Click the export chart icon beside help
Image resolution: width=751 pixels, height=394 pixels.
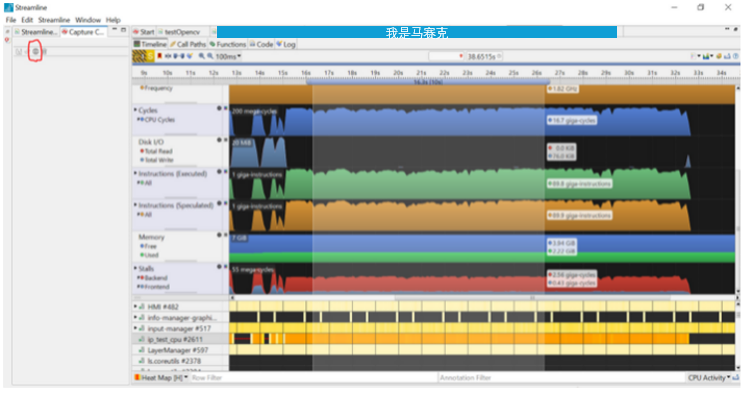click(727, 56)
